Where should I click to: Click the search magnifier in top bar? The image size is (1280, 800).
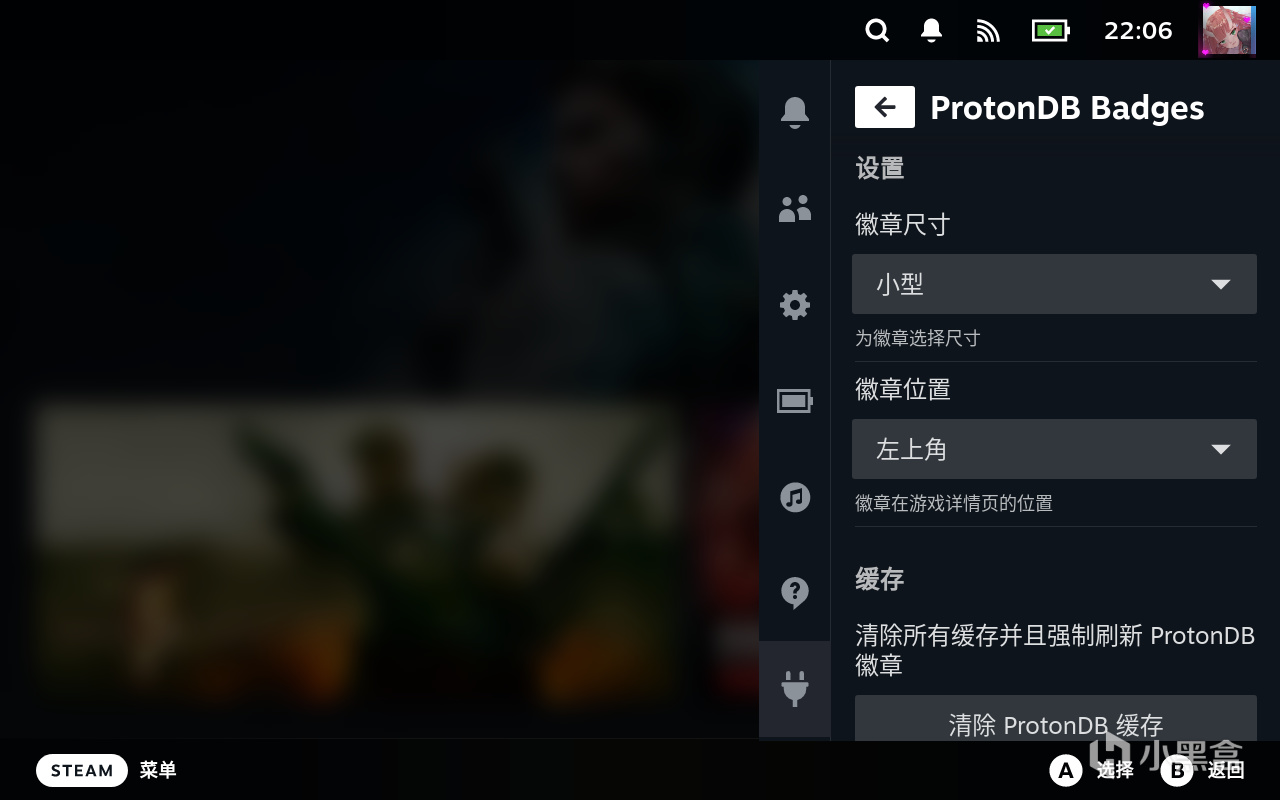tap(877, 31)
